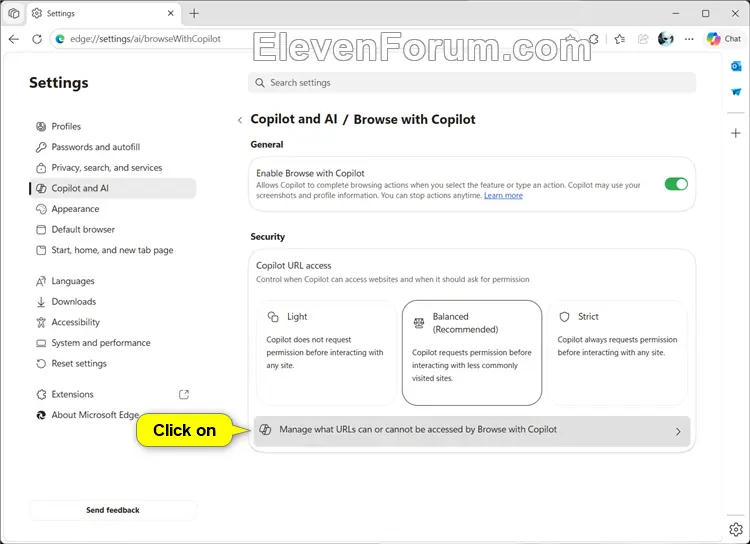Image resolution: width=750 pixels, height=544 pixels.
Task: Click the search magnifier icon
Action: pos(260,83)
